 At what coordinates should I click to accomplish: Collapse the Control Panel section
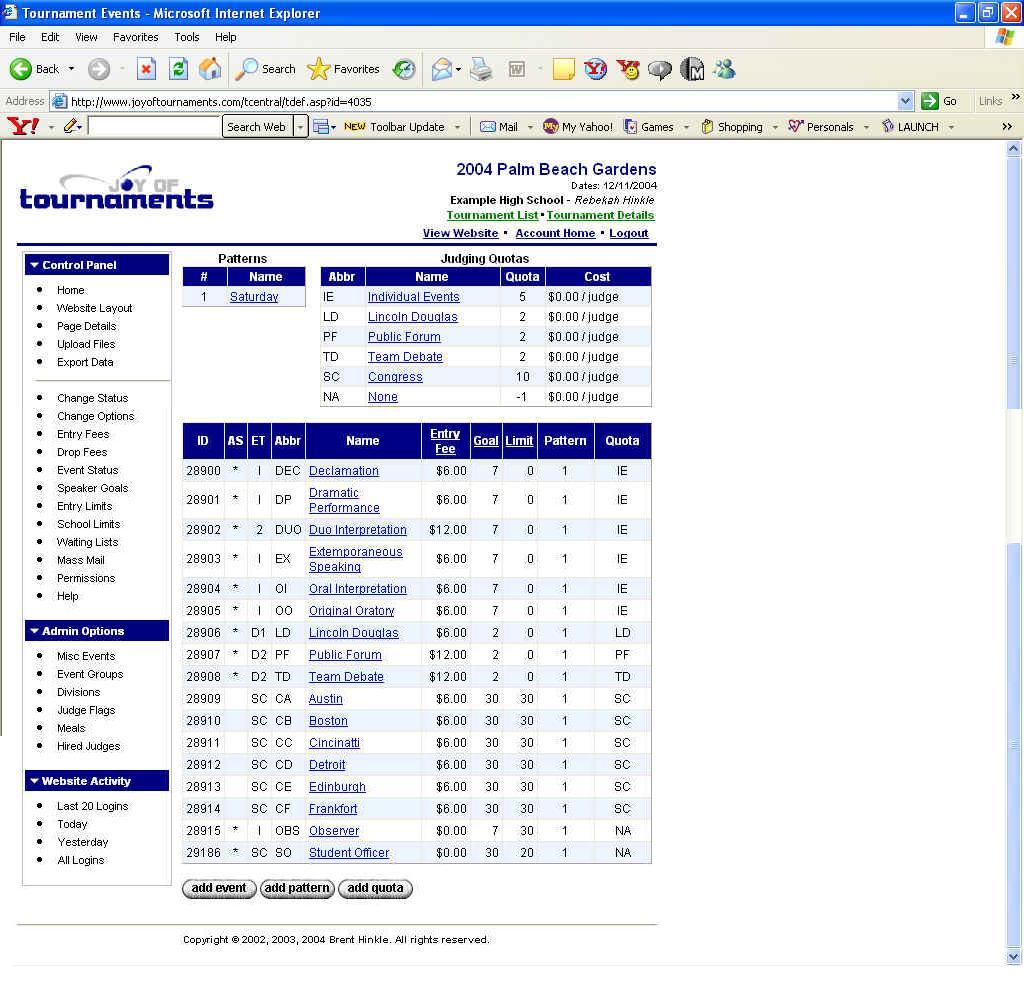[x=34, y=265]
